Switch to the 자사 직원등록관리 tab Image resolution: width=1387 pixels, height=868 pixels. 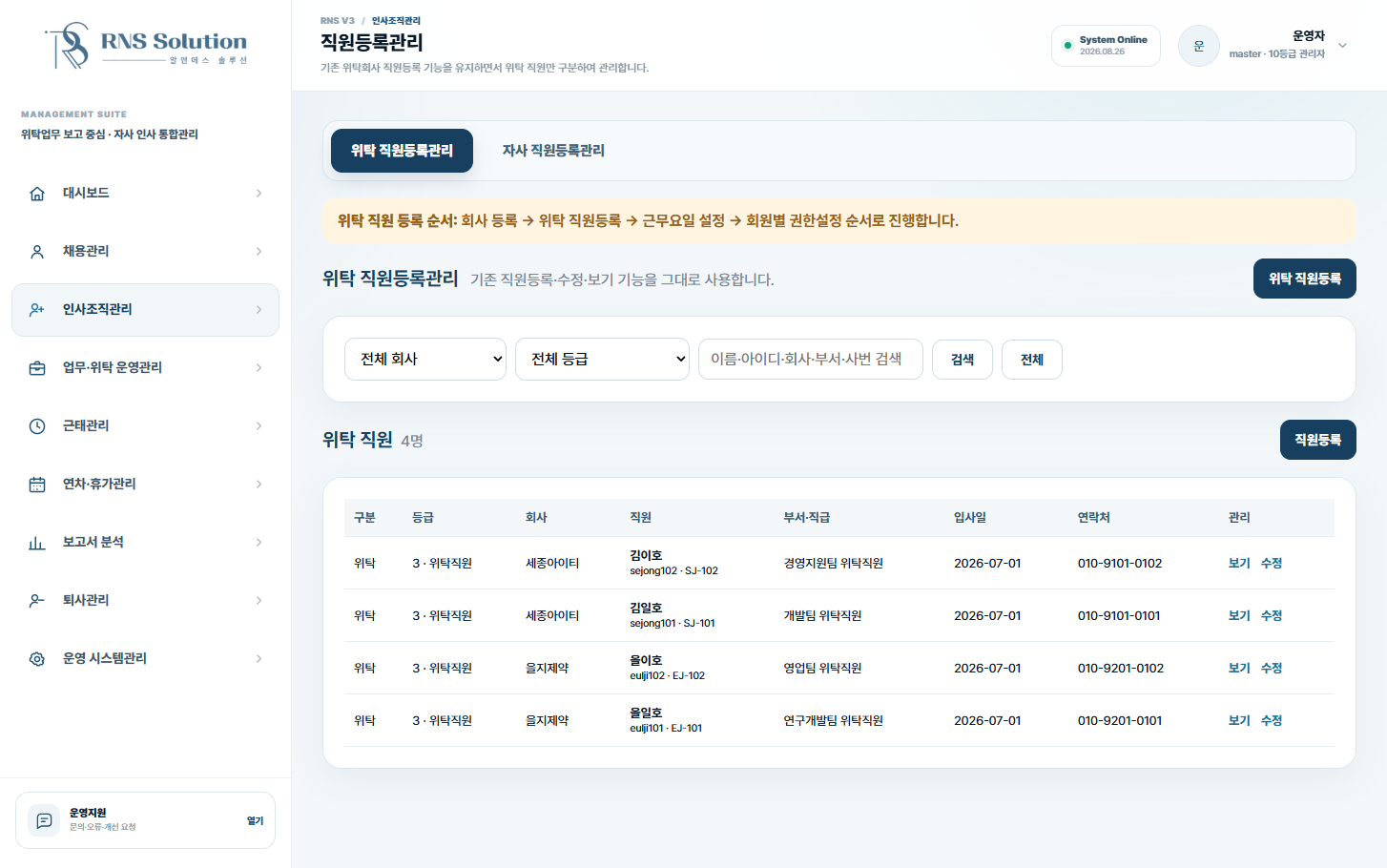point(553,151)
